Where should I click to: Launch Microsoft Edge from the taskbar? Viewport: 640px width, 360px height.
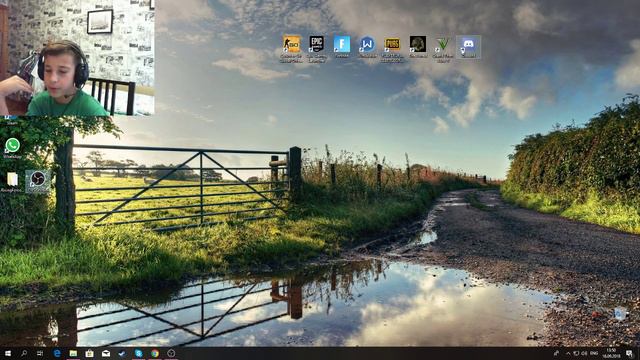click(x=57, y=353)
